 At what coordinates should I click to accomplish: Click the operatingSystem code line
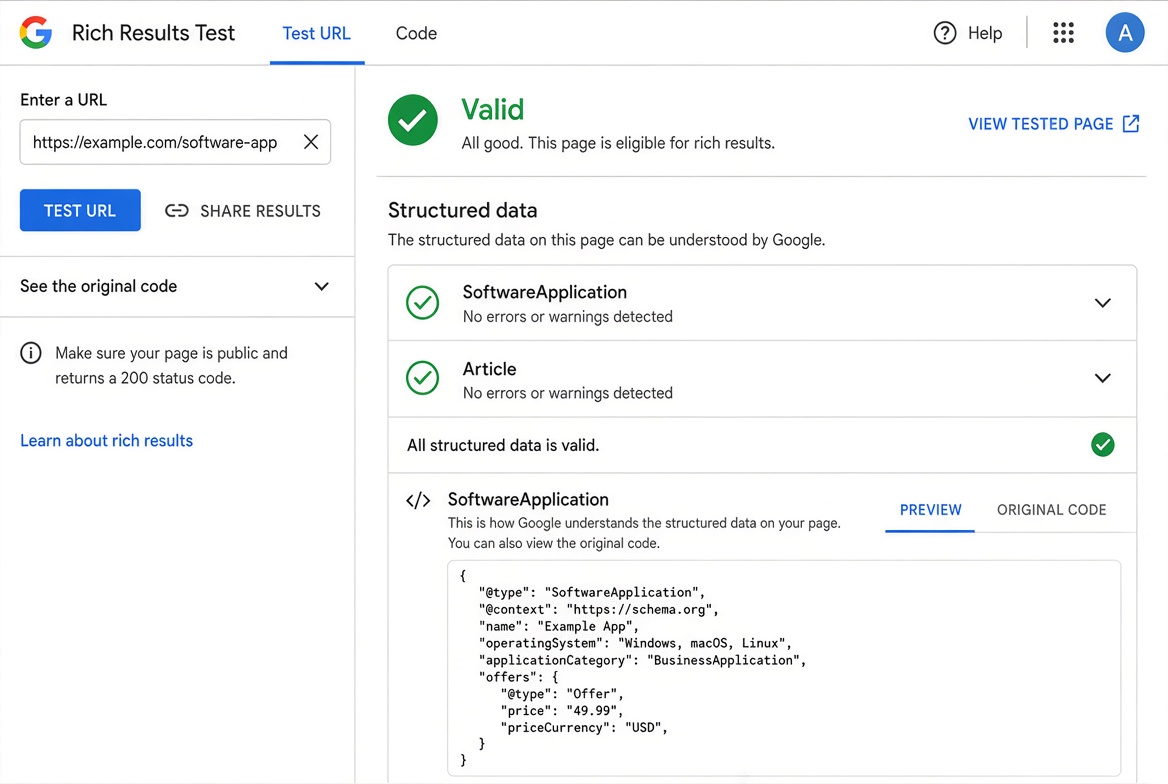tap(635, 643)
